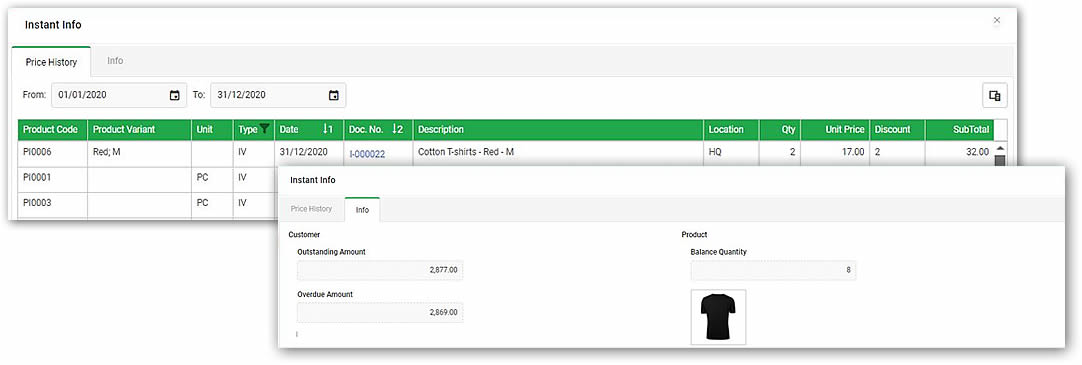The width and height of the screenshot is (1082, 365).
Task: Open the From date calendar picker
Action: coord(175,96)
